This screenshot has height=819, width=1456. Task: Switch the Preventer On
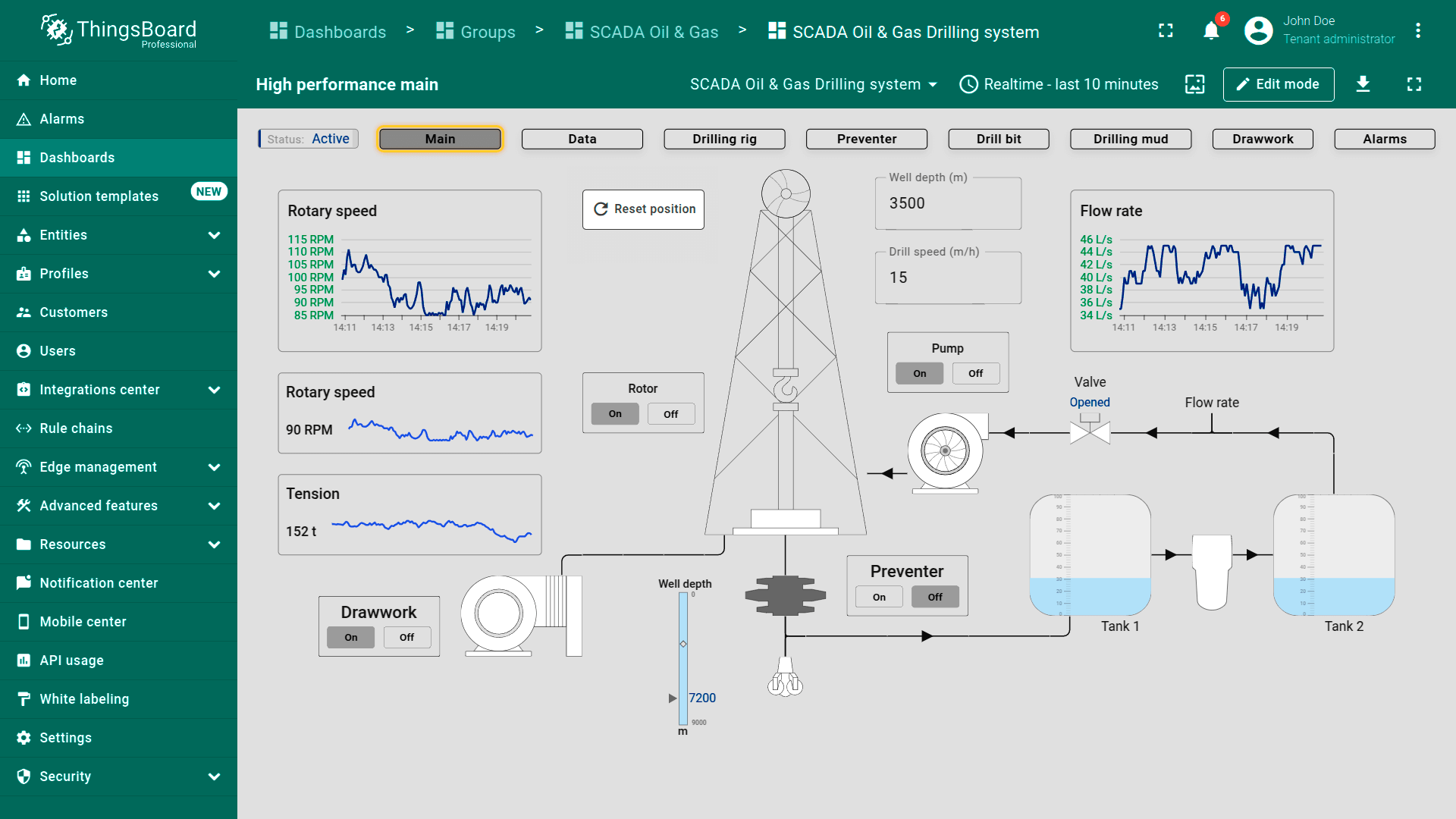pyautogui.click(x=879, y=597)
